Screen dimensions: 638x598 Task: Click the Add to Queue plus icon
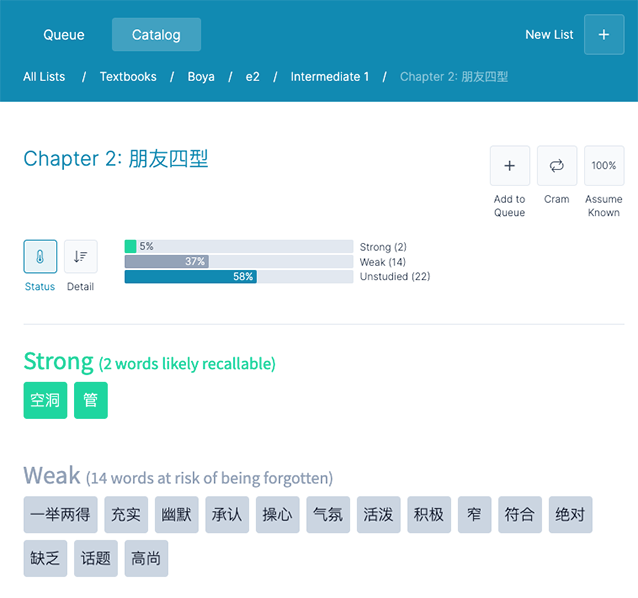click(x=509, y=166)
